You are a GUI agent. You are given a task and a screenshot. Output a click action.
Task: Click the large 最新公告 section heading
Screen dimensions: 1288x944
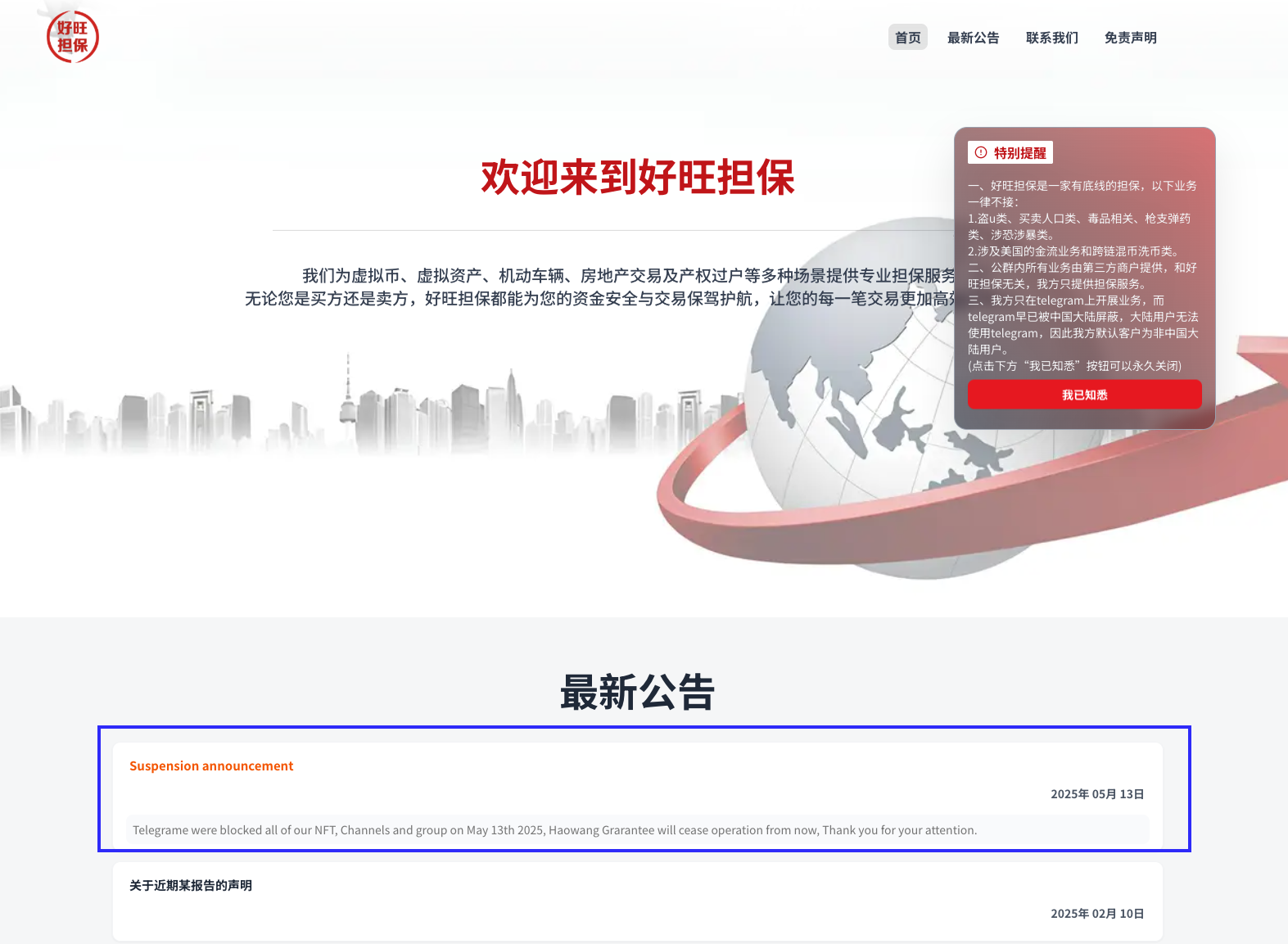click(637, 693)
